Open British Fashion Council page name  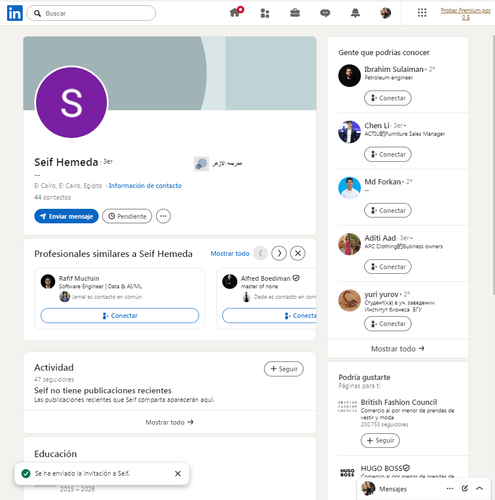(399, 402)
